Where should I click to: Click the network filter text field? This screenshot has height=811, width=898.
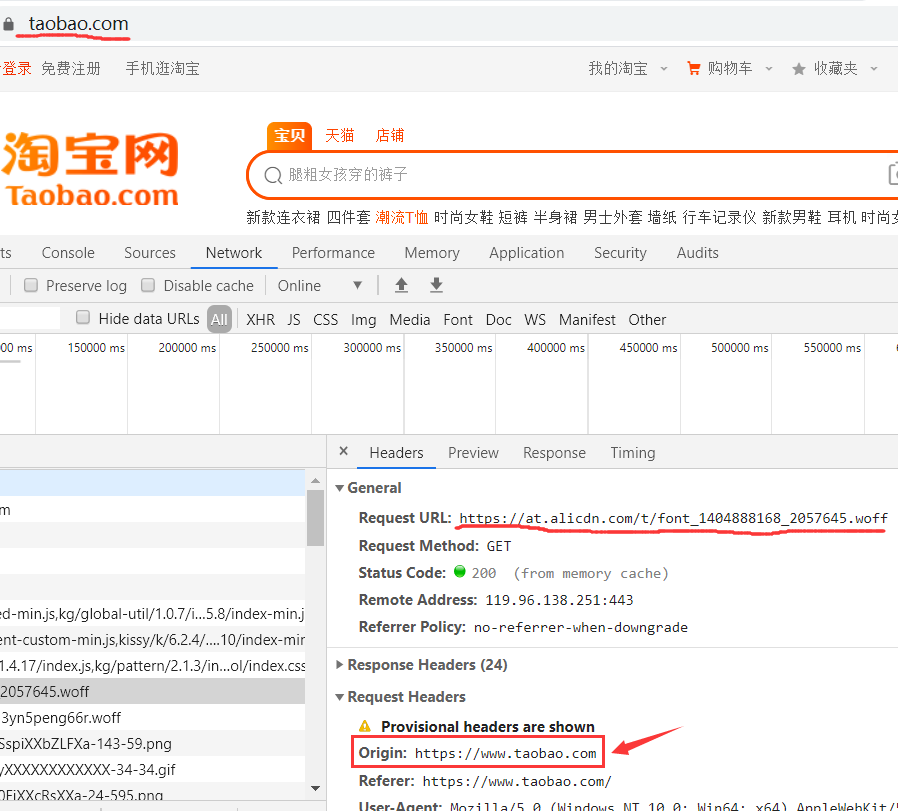pyautogui.click(x=30, y=318)
